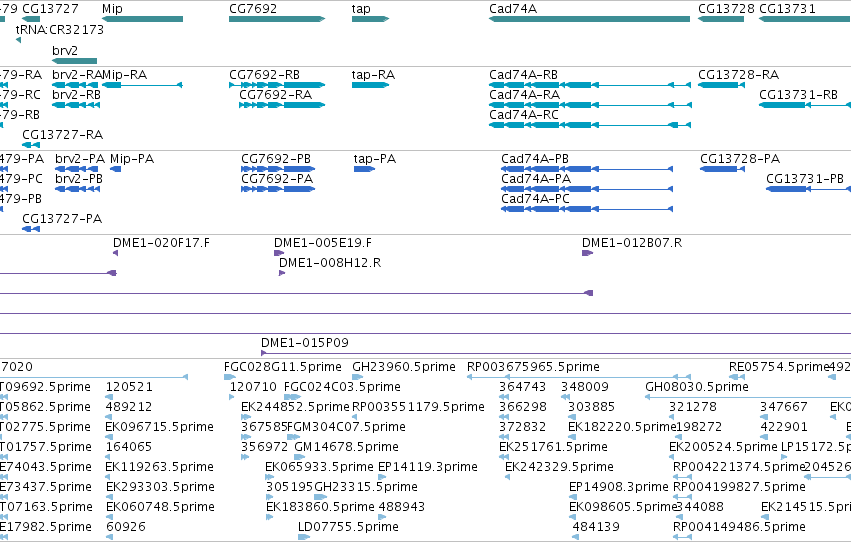Select the CG7692-RB transcript
Screen dimensions: 851x542
277,85
